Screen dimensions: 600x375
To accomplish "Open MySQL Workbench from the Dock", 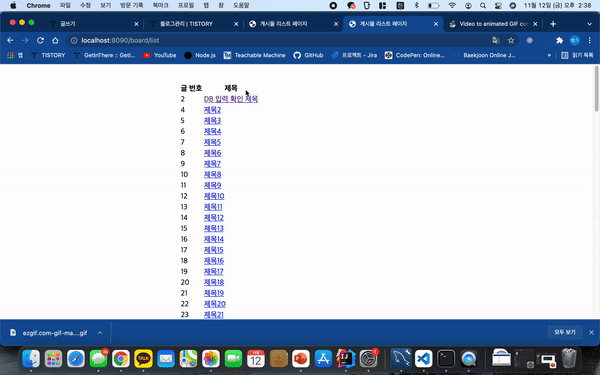I will (401, 359).
